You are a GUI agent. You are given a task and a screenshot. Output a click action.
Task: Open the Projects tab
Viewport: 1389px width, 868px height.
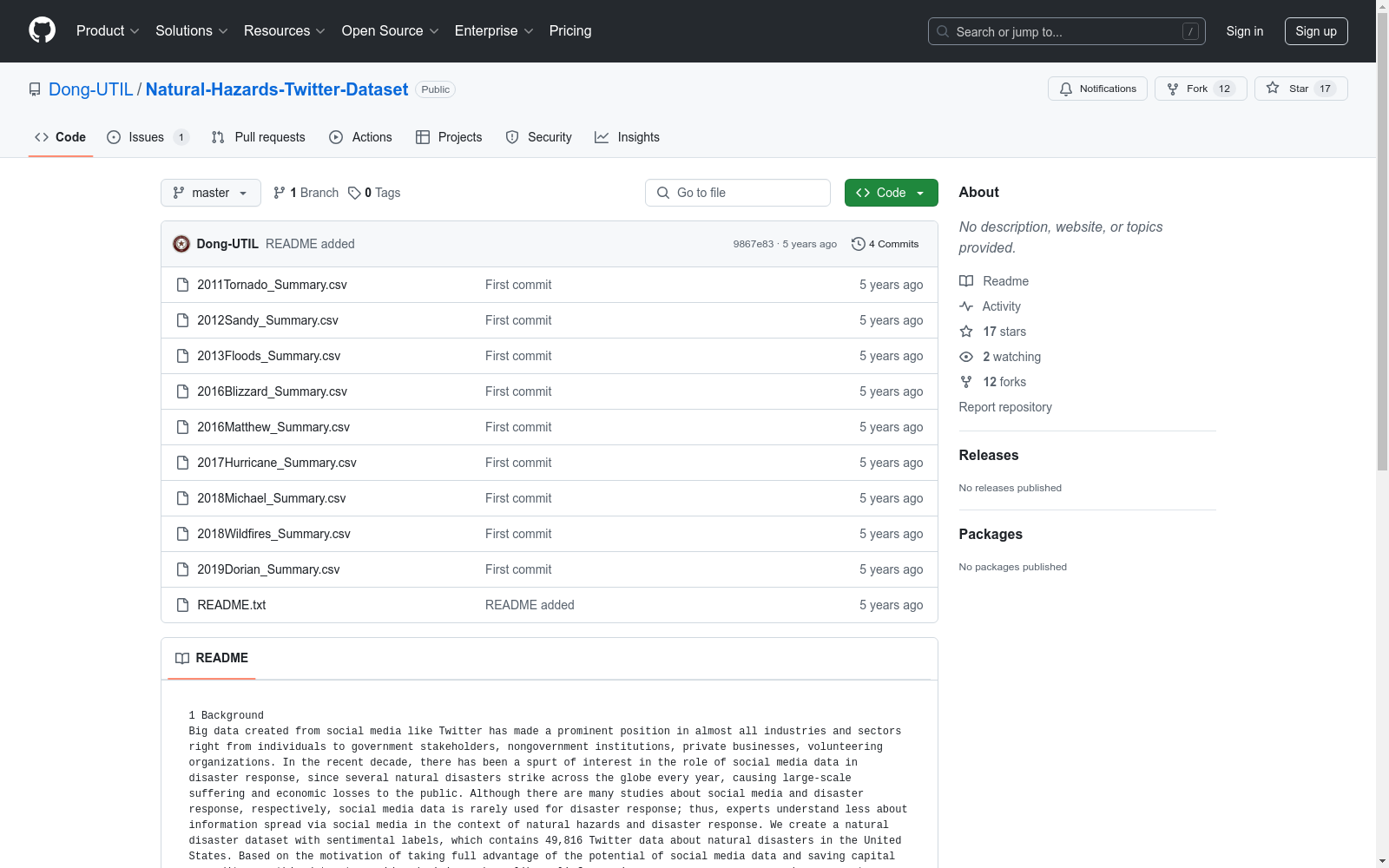pos(449,137)
